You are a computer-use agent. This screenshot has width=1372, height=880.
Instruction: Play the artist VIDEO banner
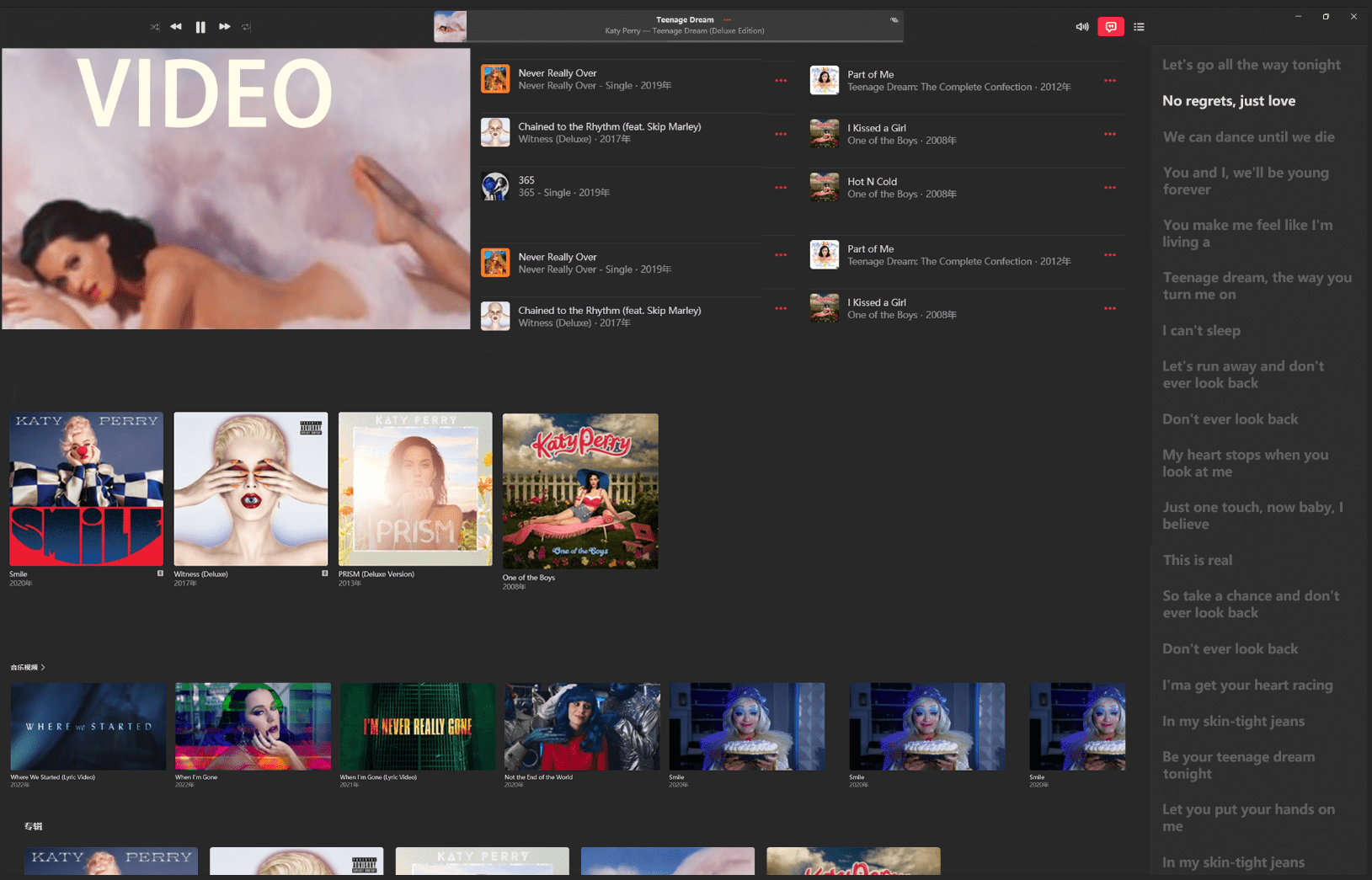236,189
